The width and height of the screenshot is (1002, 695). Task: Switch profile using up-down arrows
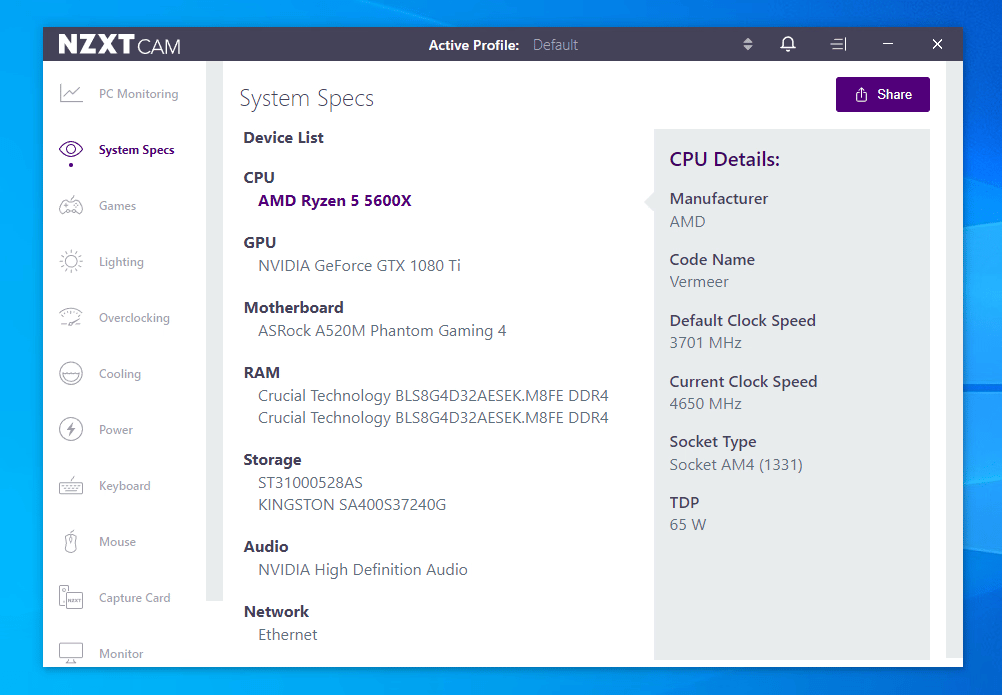point(748,44)
